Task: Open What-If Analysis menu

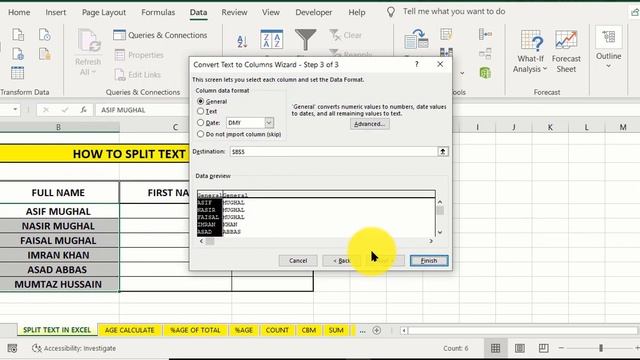Action: (530, 51)
